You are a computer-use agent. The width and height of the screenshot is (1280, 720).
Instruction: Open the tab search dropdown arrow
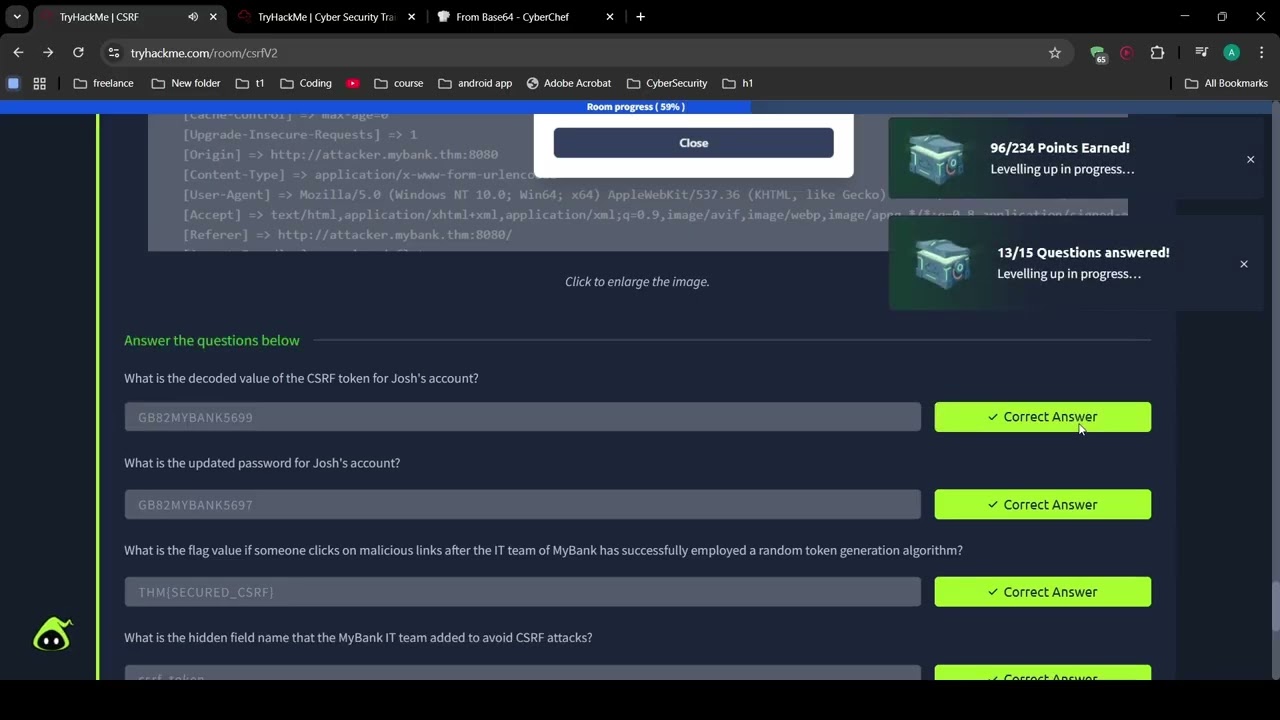(x=17, y=17)
